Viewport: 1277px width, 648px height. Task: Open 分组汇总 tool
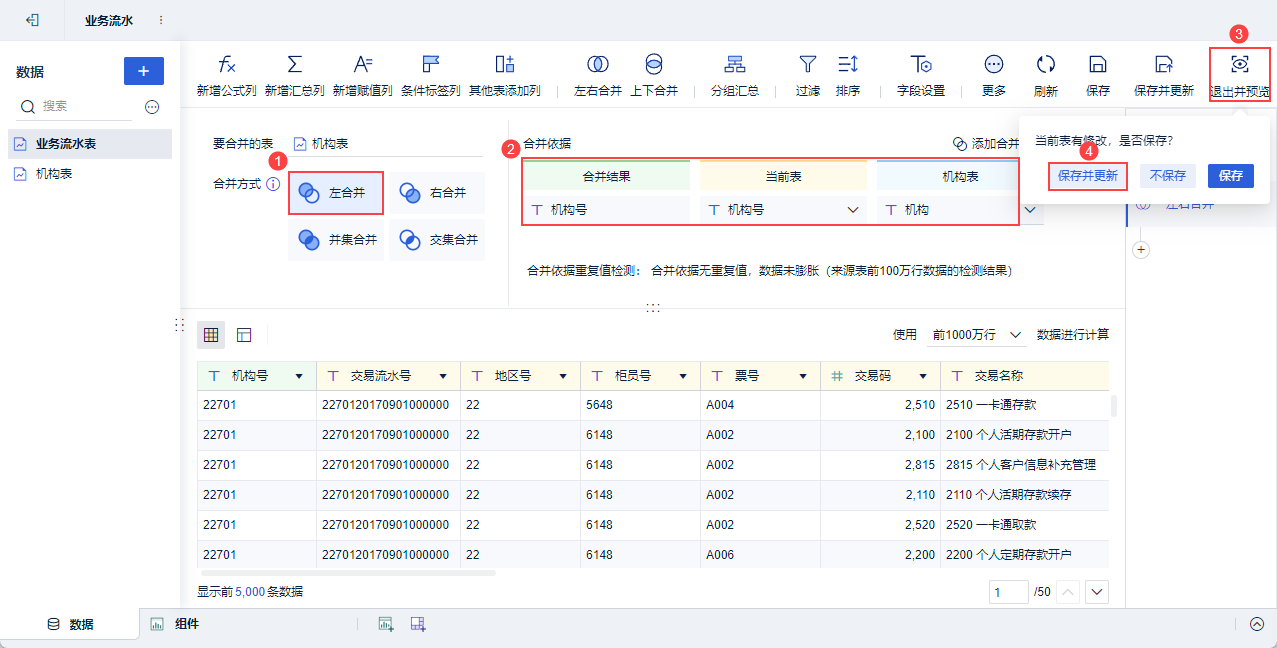[x=735, y=75]
